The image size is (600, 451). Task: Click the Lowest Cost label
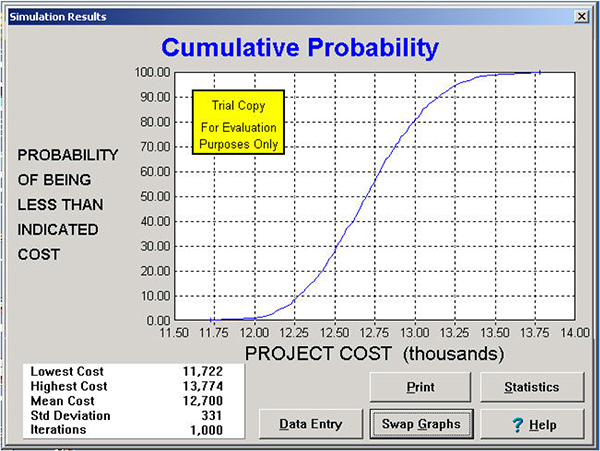(67, 371)
